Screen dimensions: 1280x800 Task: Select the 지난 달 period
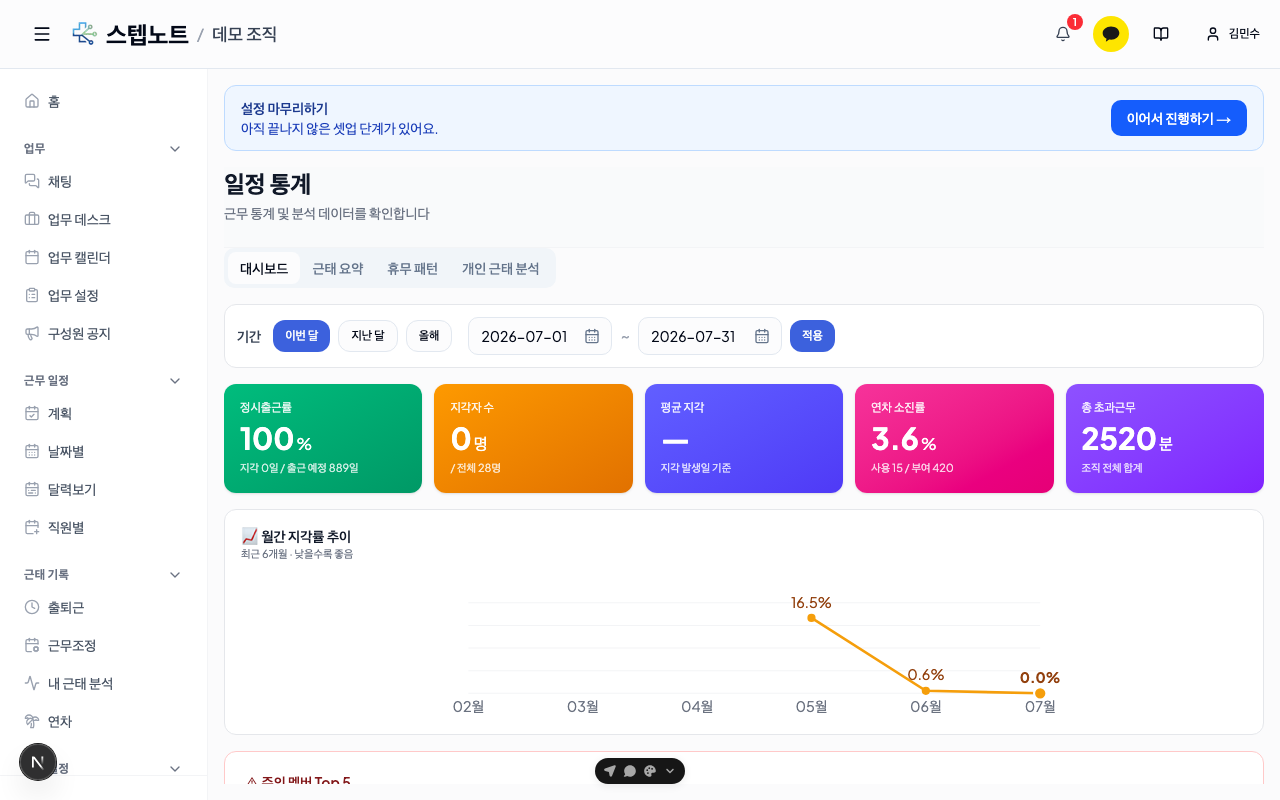tap(368, 336)
